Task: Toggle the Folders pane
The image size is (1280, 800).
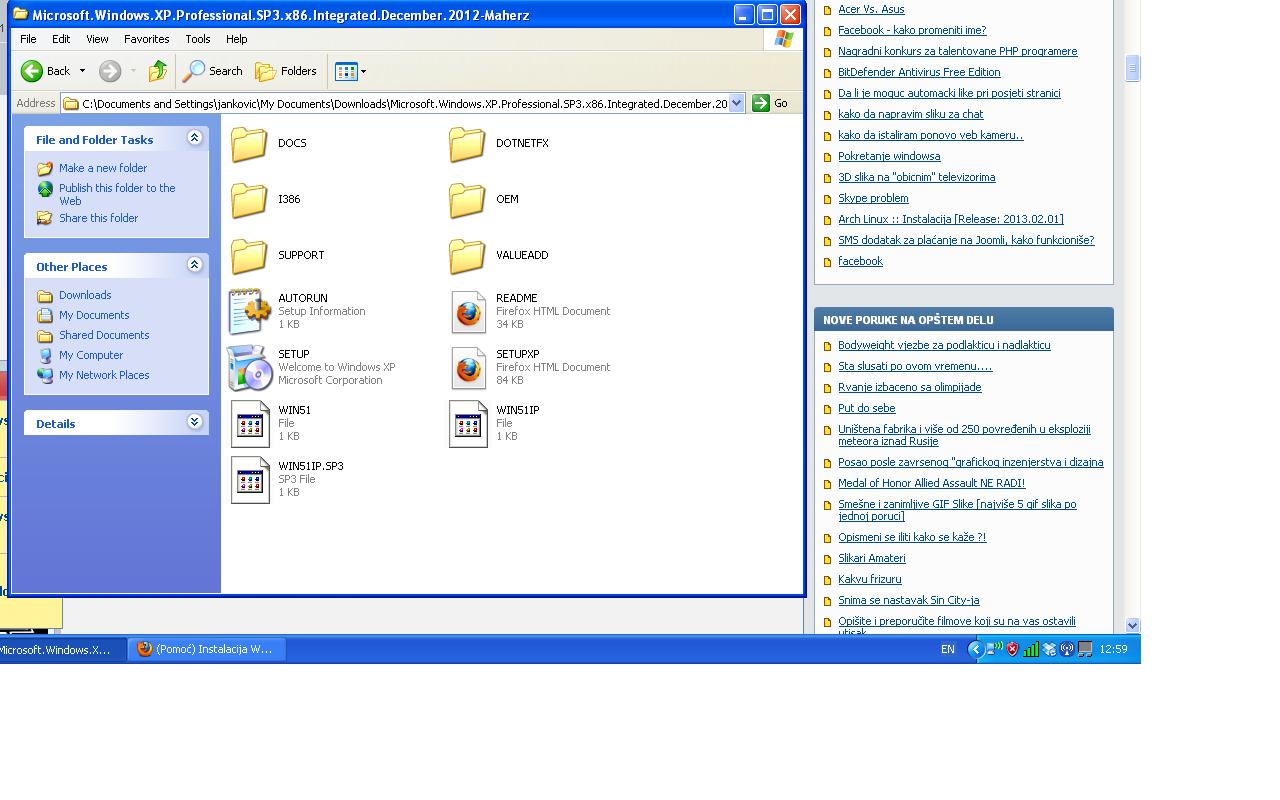Action: click(286, 71)
